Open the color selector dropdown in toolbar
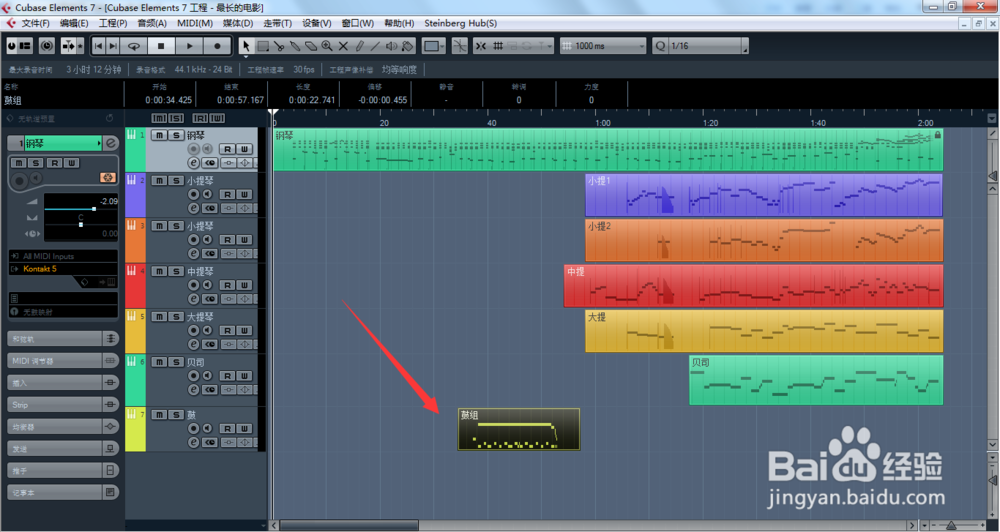1000x532 pixels. pos(434,46)
